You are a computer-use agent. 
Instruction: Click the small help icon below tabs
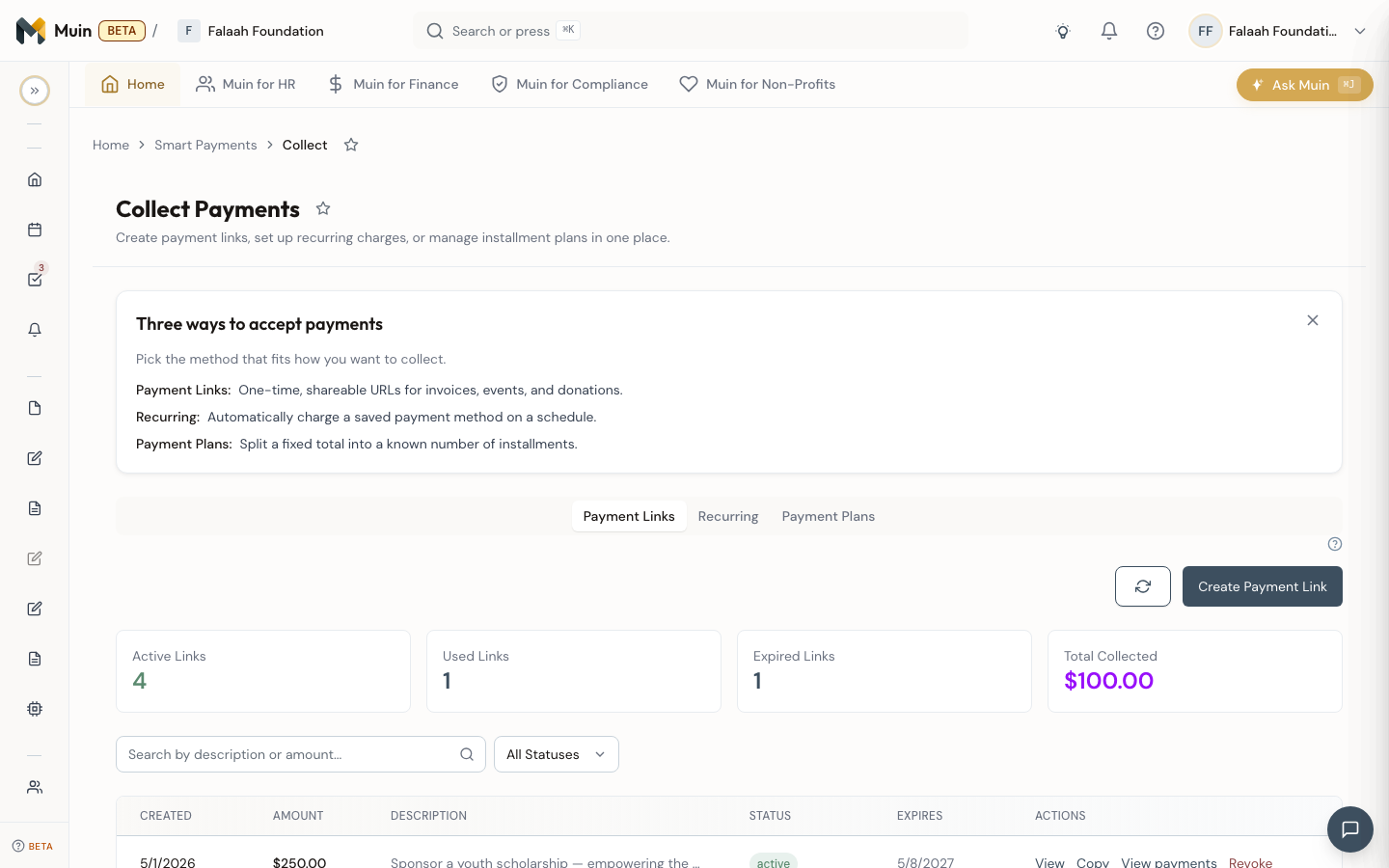pyautogui.click(x=1335, y=544)
